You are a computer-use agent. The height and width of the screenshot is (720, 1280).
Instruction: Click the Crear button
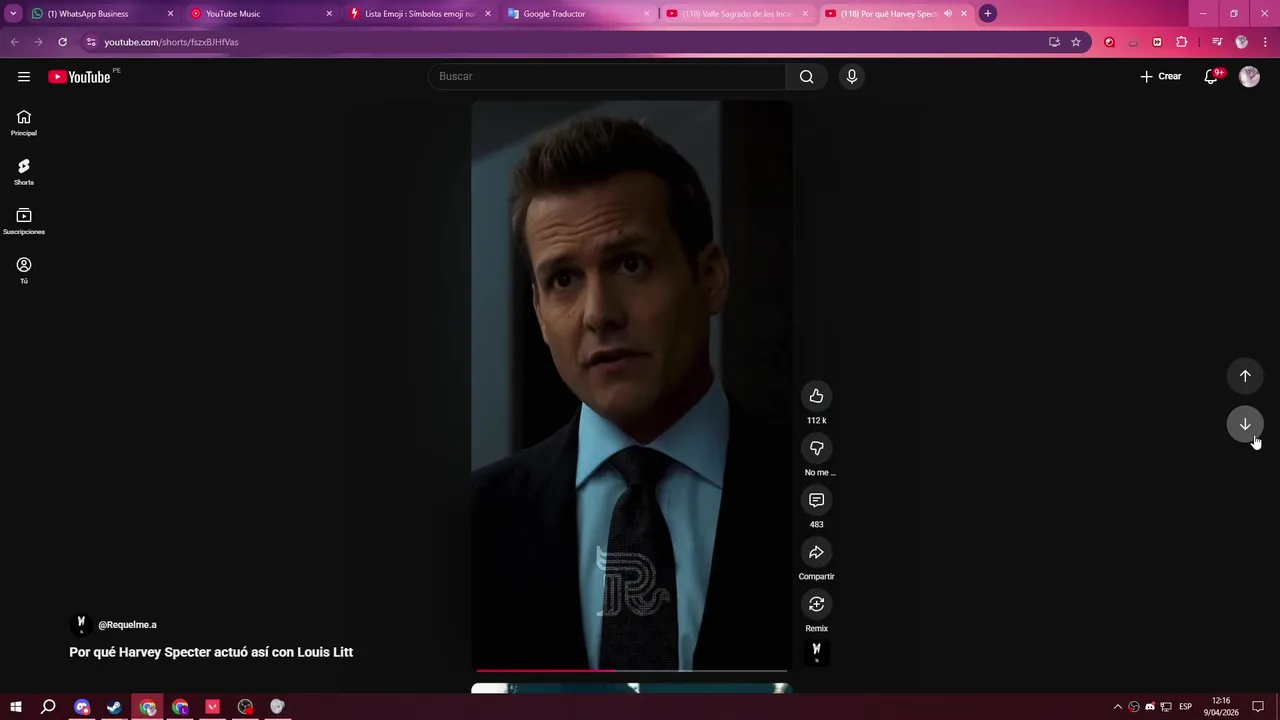click(1161, 77)
